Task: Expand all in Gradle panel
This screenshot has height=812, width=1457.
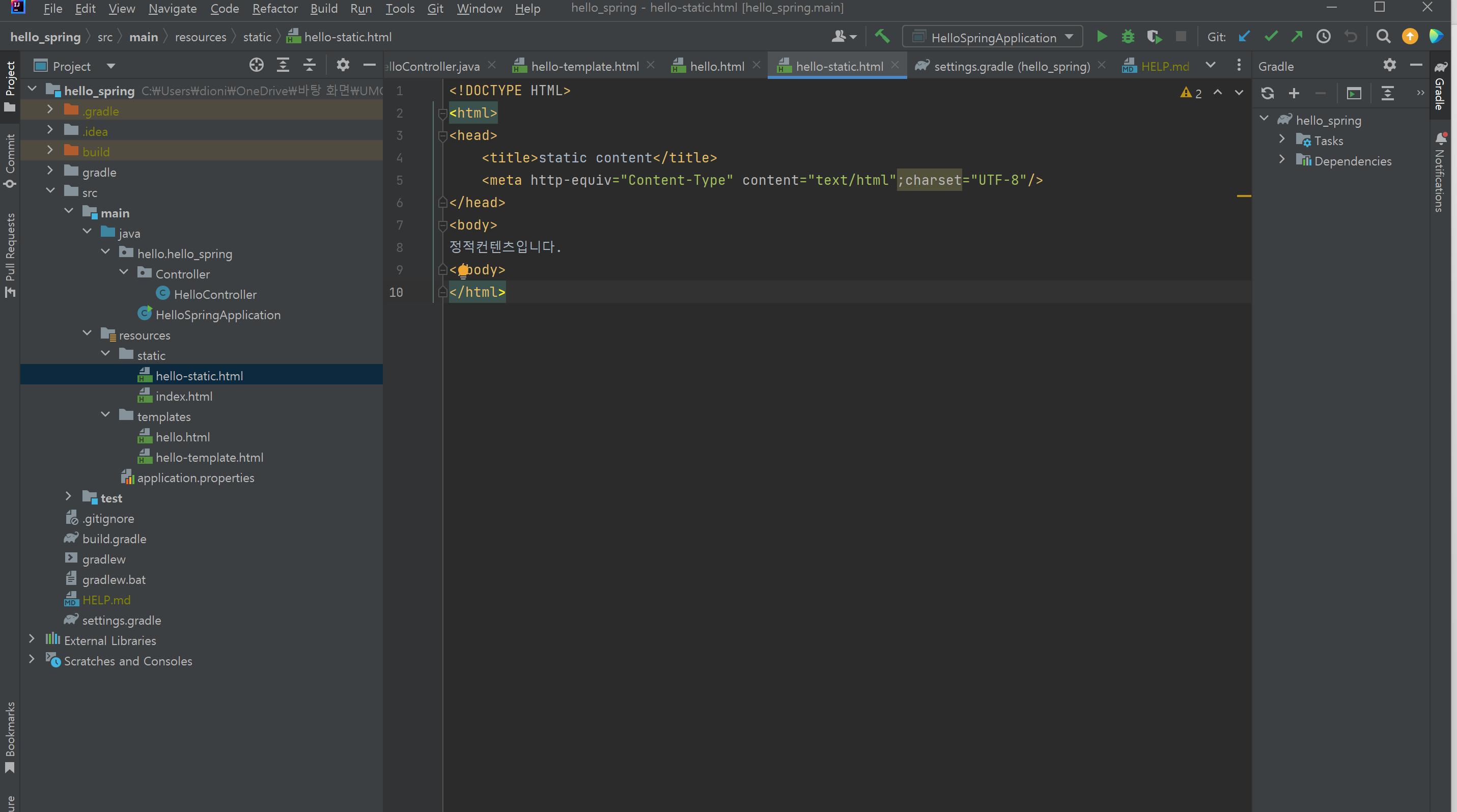Action: tap(1387, 93)
